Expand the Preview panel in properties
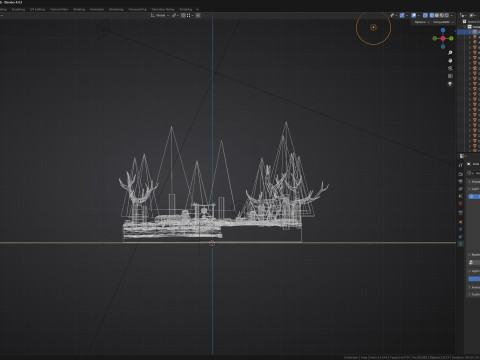This screenshot has width=480, height=360. 473,182
